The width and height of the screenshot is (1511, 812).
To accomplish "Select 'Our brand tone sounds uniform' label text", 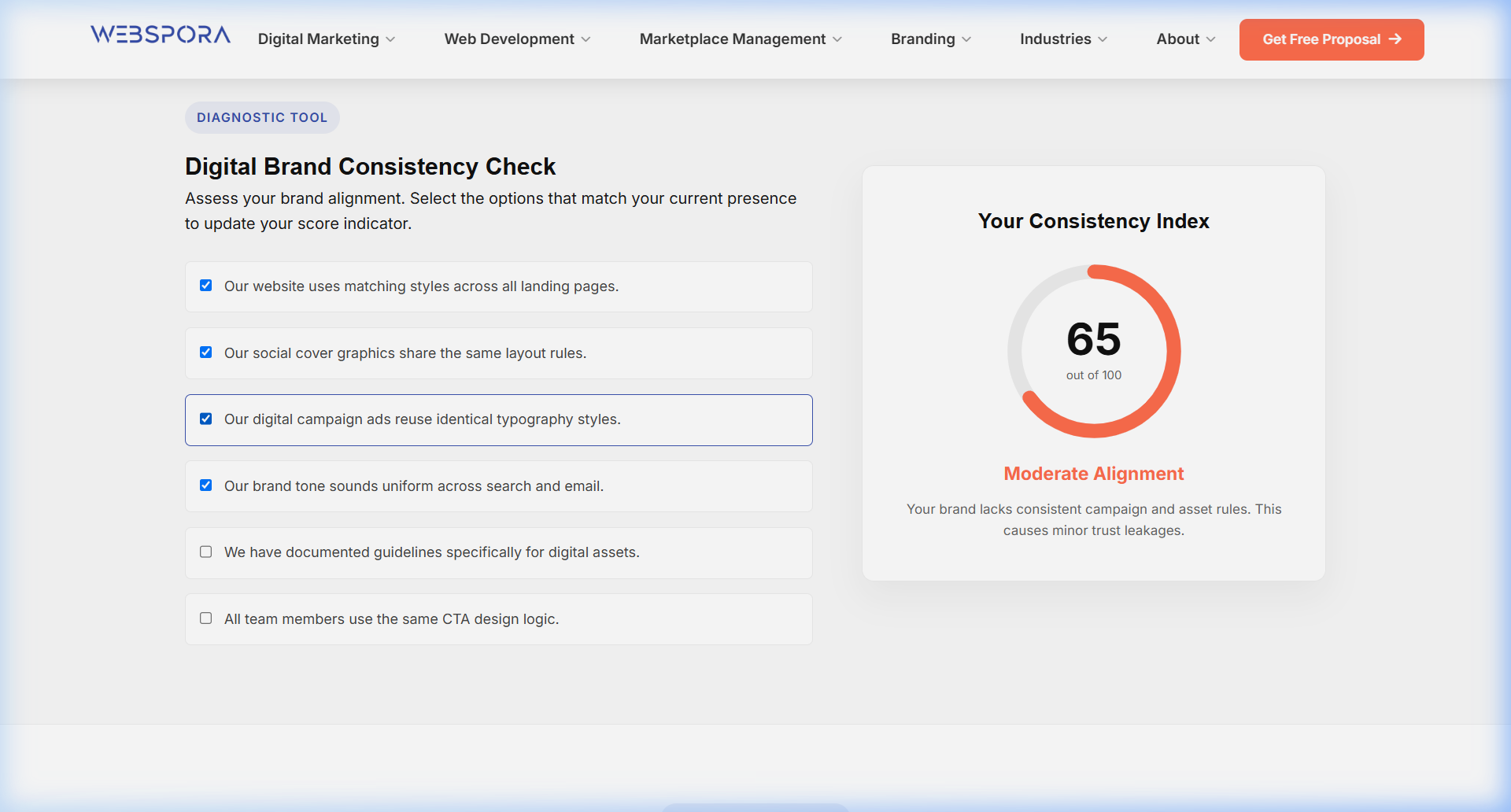I will [x=414, y=486].
